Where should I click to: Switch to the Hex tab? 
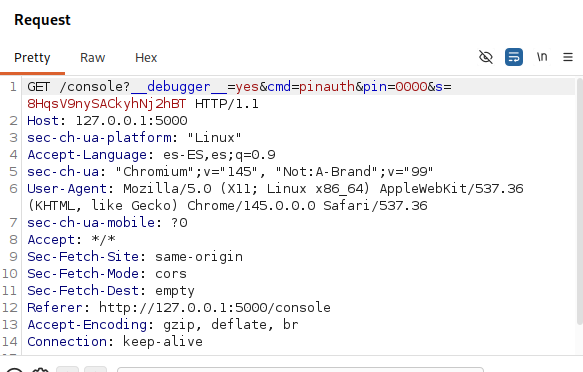click(146, 58)
